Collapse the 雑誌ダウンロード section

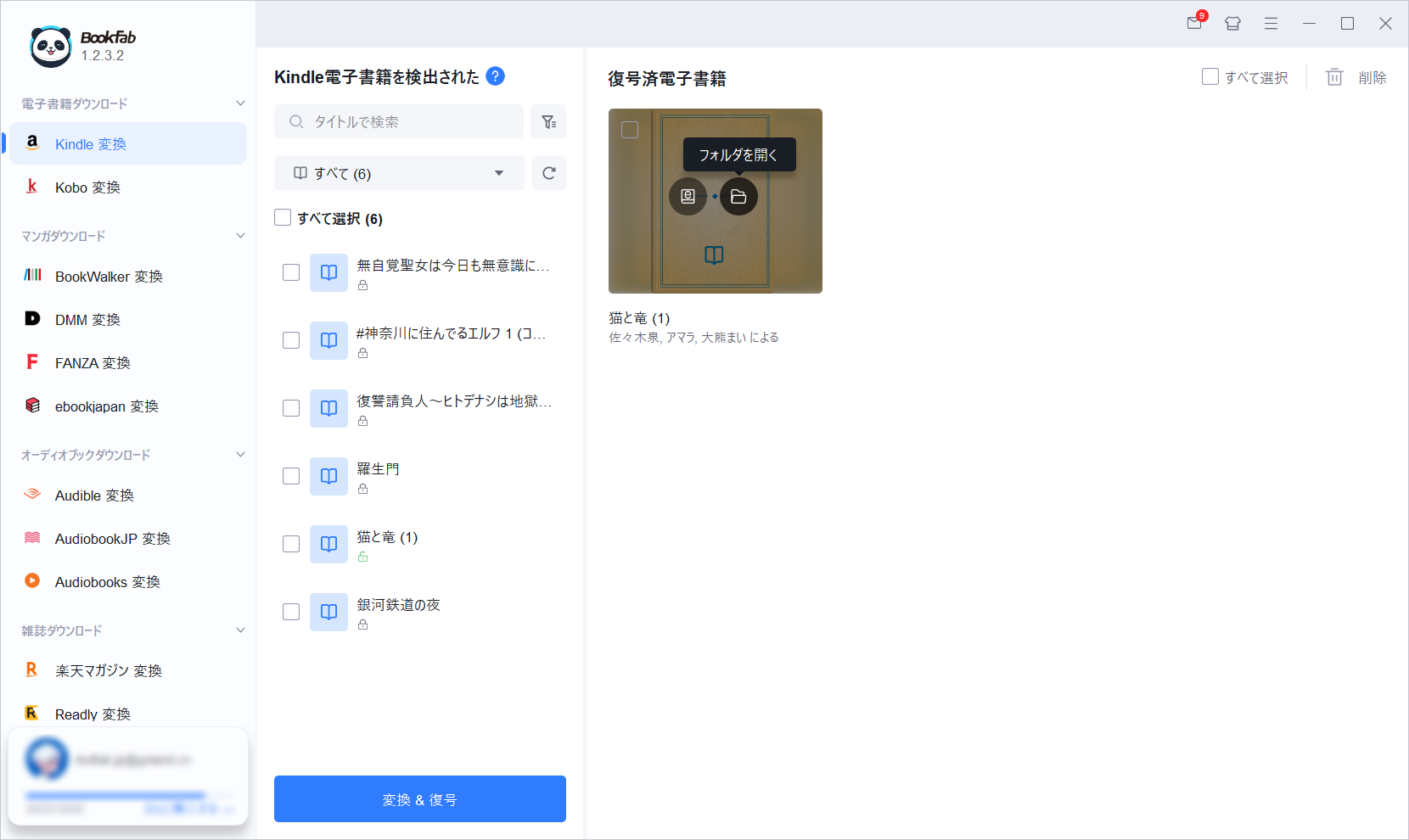click(x=240, y=630)
